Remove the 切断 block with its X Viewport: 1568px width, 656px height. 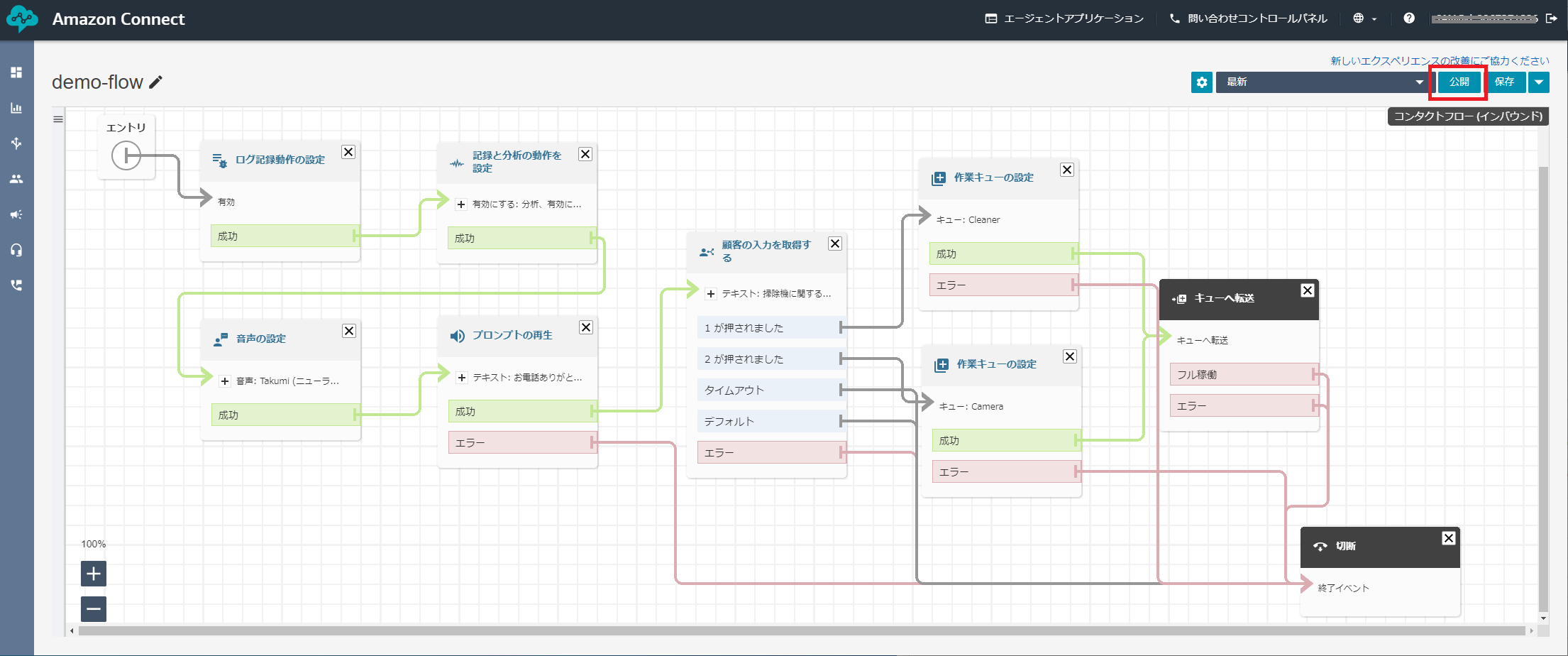pyautogui.click(x=1449, y=538)
